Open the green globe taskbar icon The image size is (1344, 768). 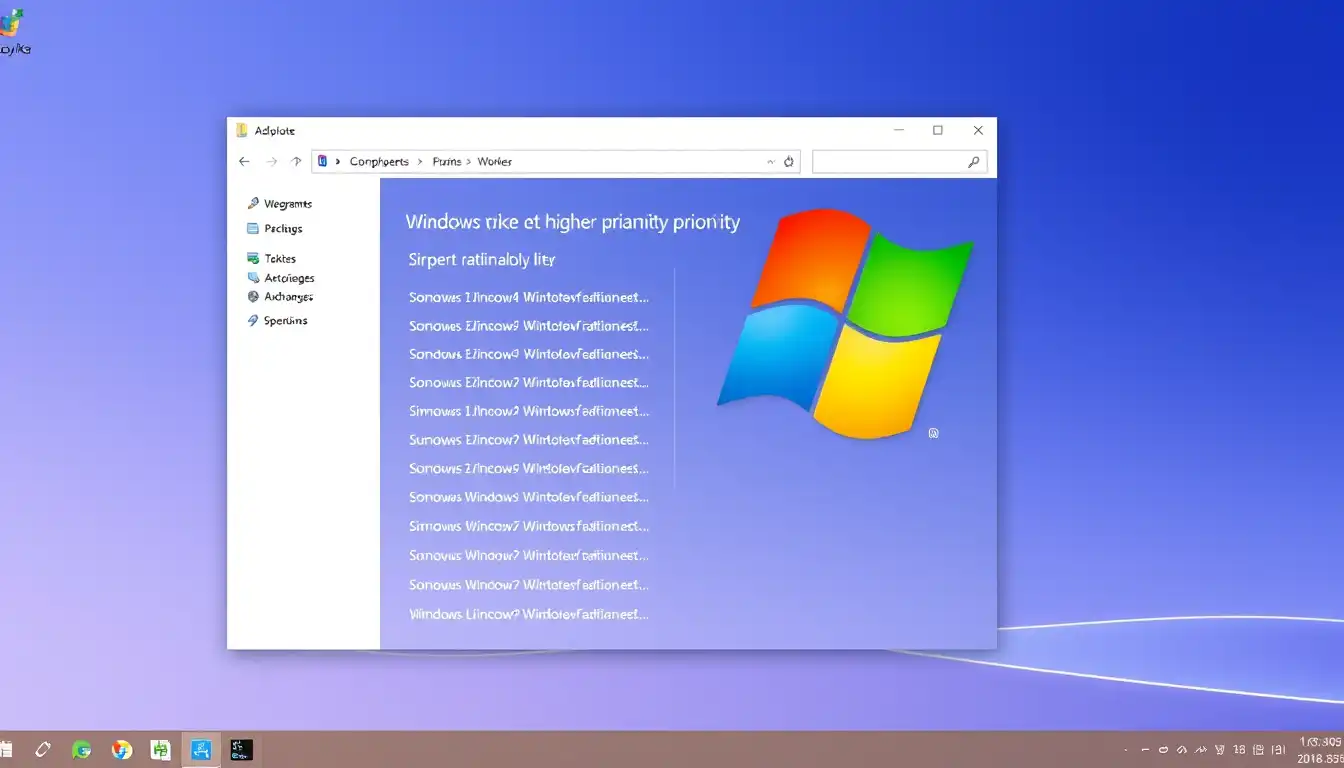[x=82, y=749]
